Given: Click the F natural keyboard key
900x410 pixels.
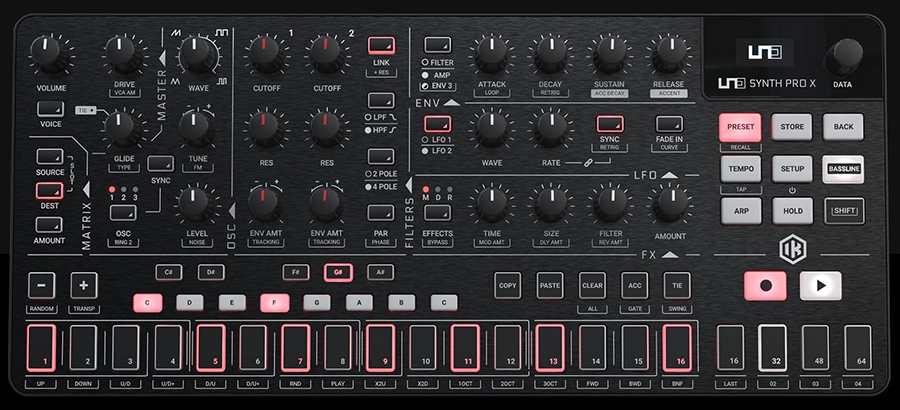Looking at the screenshot, I should [x=274, y=303].
